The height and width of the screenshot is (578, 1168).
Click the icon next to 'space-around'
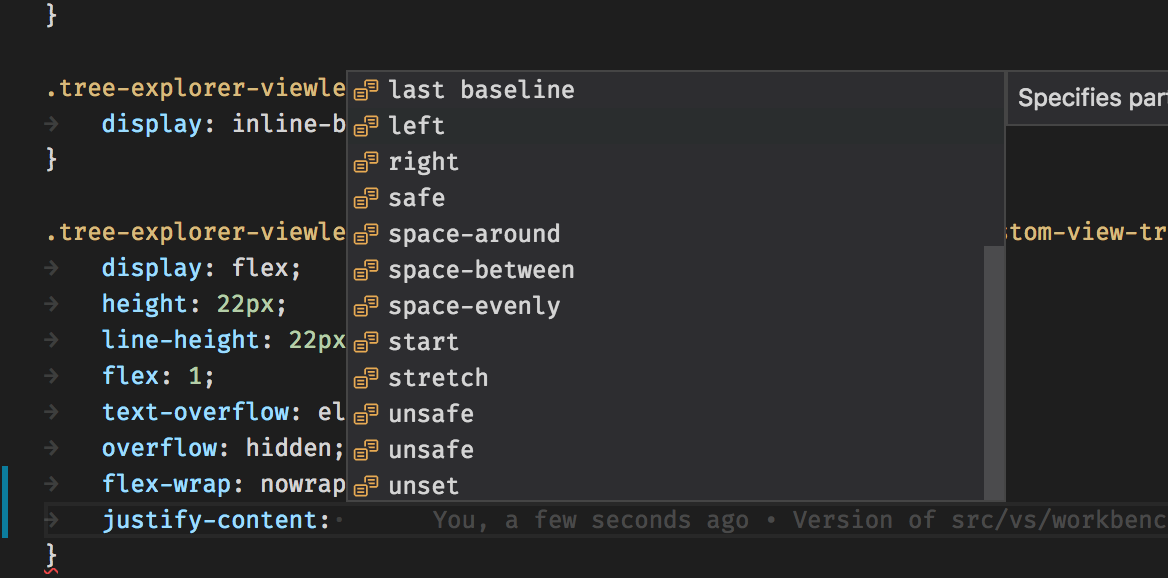pyautogui.click(x=364, y=234)
